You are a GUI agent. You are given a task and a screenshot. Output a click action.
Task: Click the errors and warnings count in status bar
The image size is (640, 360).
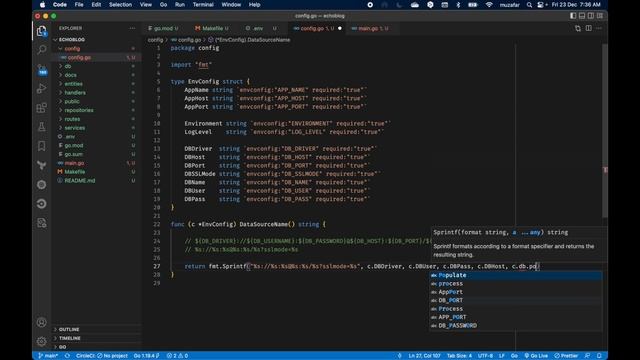(177, 356)
